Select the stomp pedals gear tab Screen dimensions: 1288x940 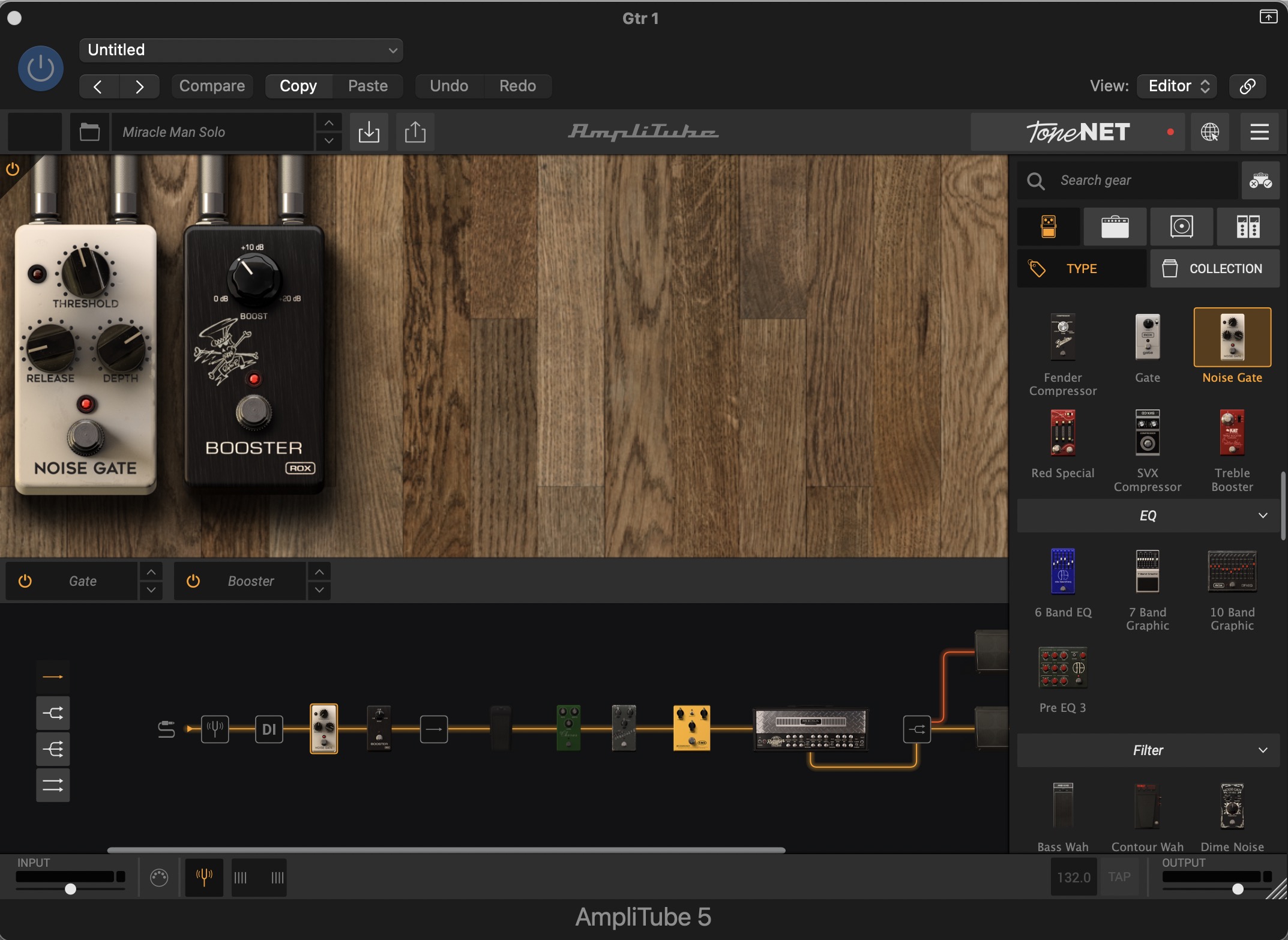point(1049,227)
